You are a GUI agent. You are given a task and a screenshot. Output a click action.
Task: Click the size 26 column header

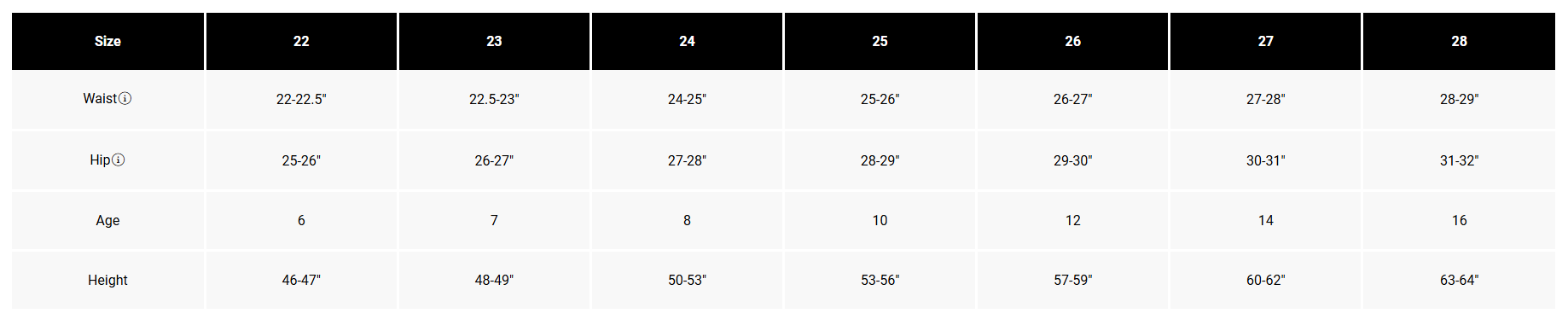point(1072,41)
